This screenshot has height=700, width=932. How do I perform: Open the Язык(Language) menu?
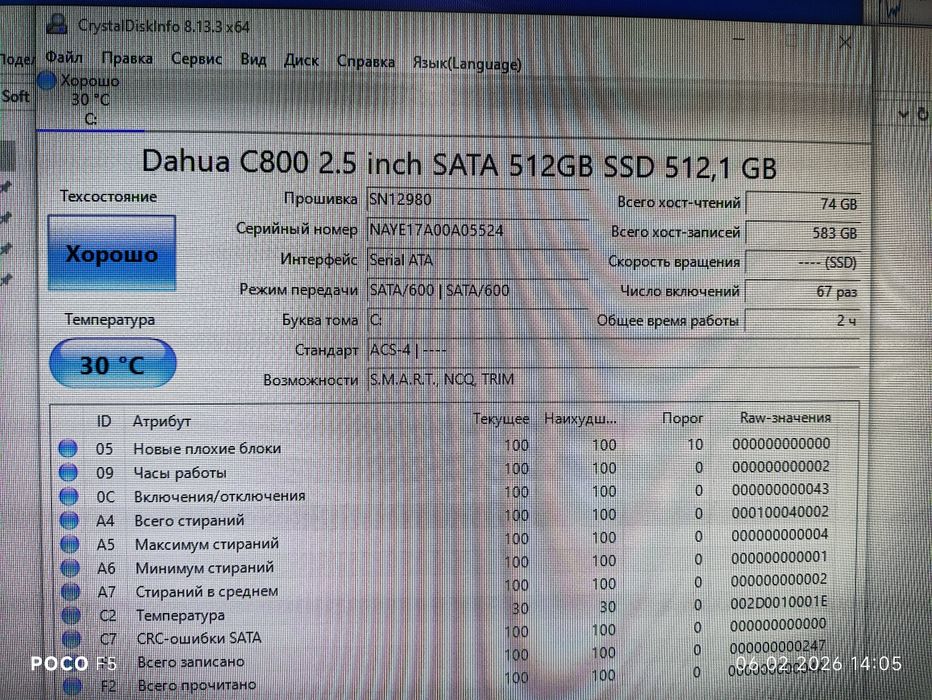(467, 64)
